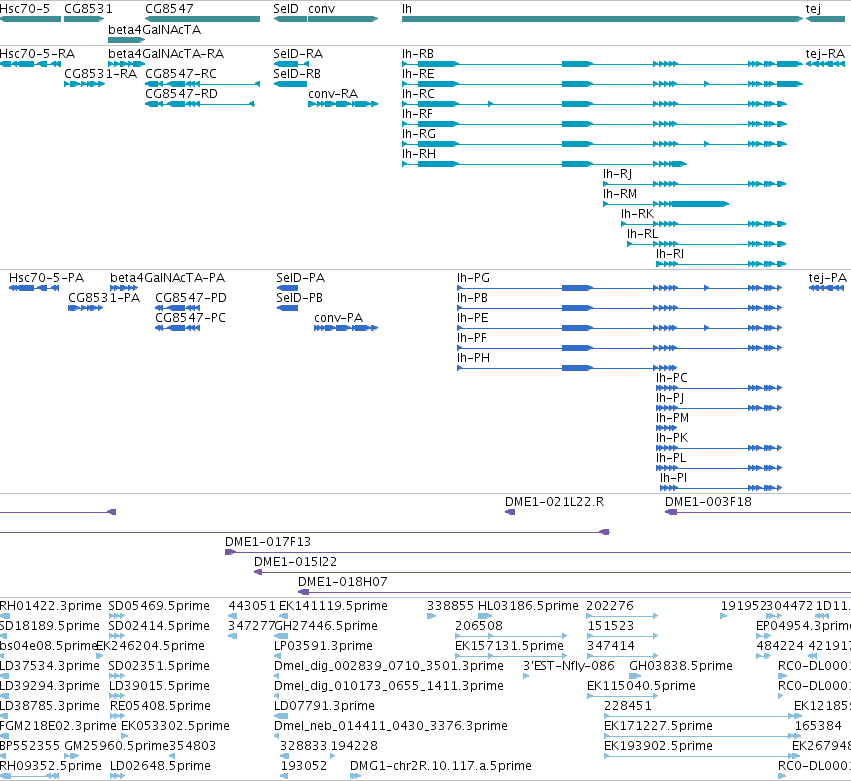Select protein Ih-PE label
Screen dimensions: 851x781
(473, 318)
